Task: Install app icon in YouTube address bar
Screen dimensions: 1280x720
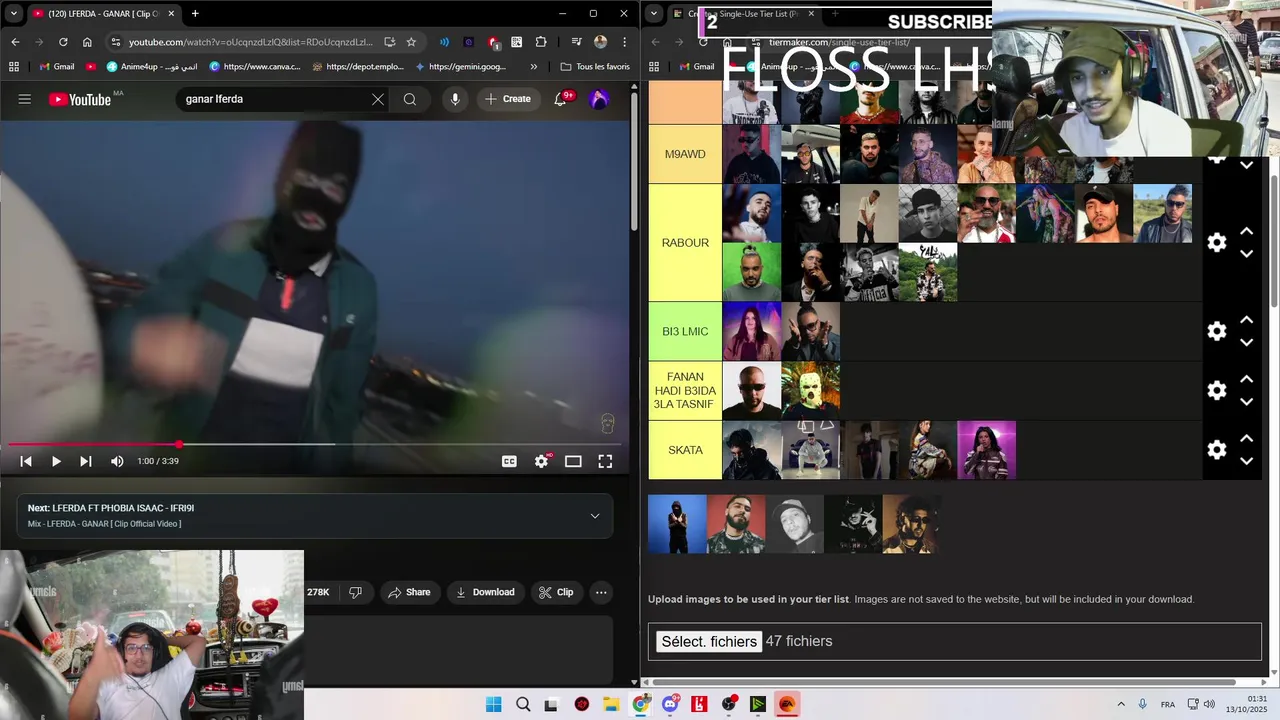Action: click(389, 42)
